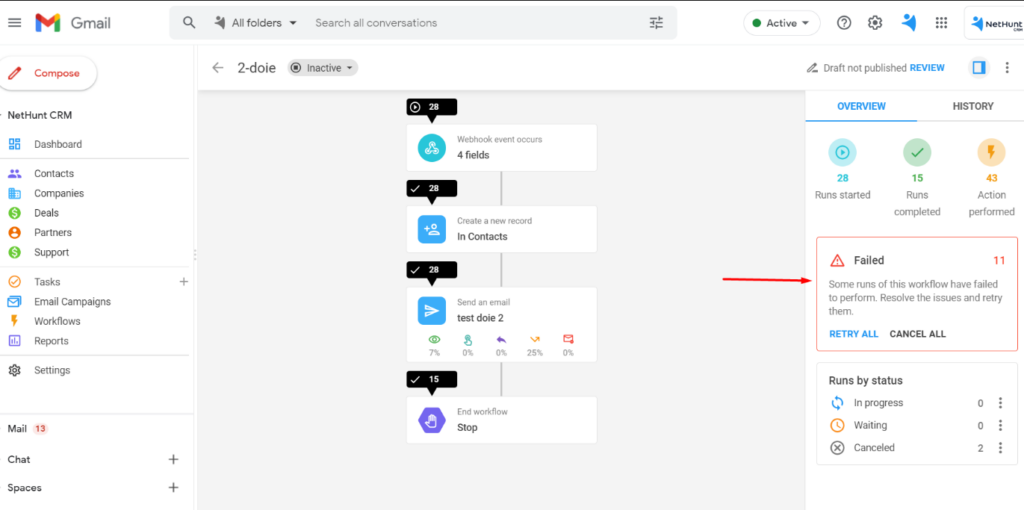Click the NetHunt icon in top bar

(909, 23)
